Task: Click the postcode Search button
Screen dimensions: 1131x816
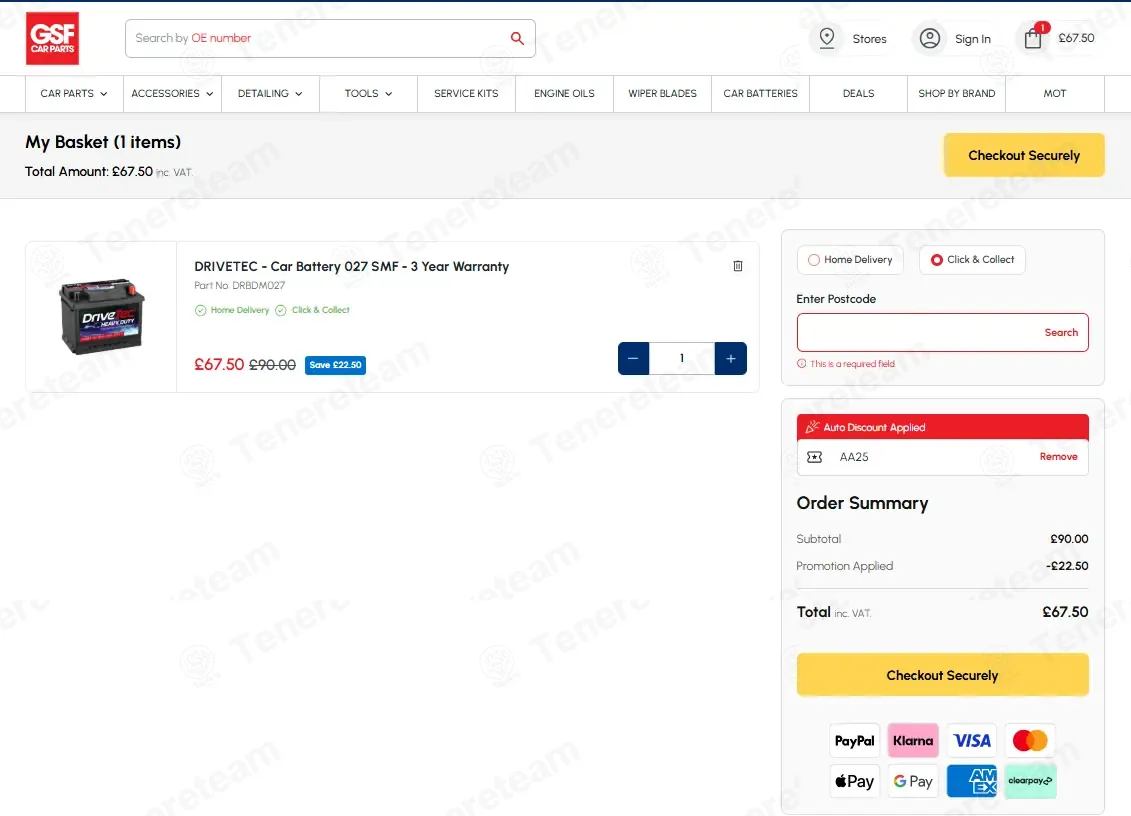Action: coord(1061,333)
